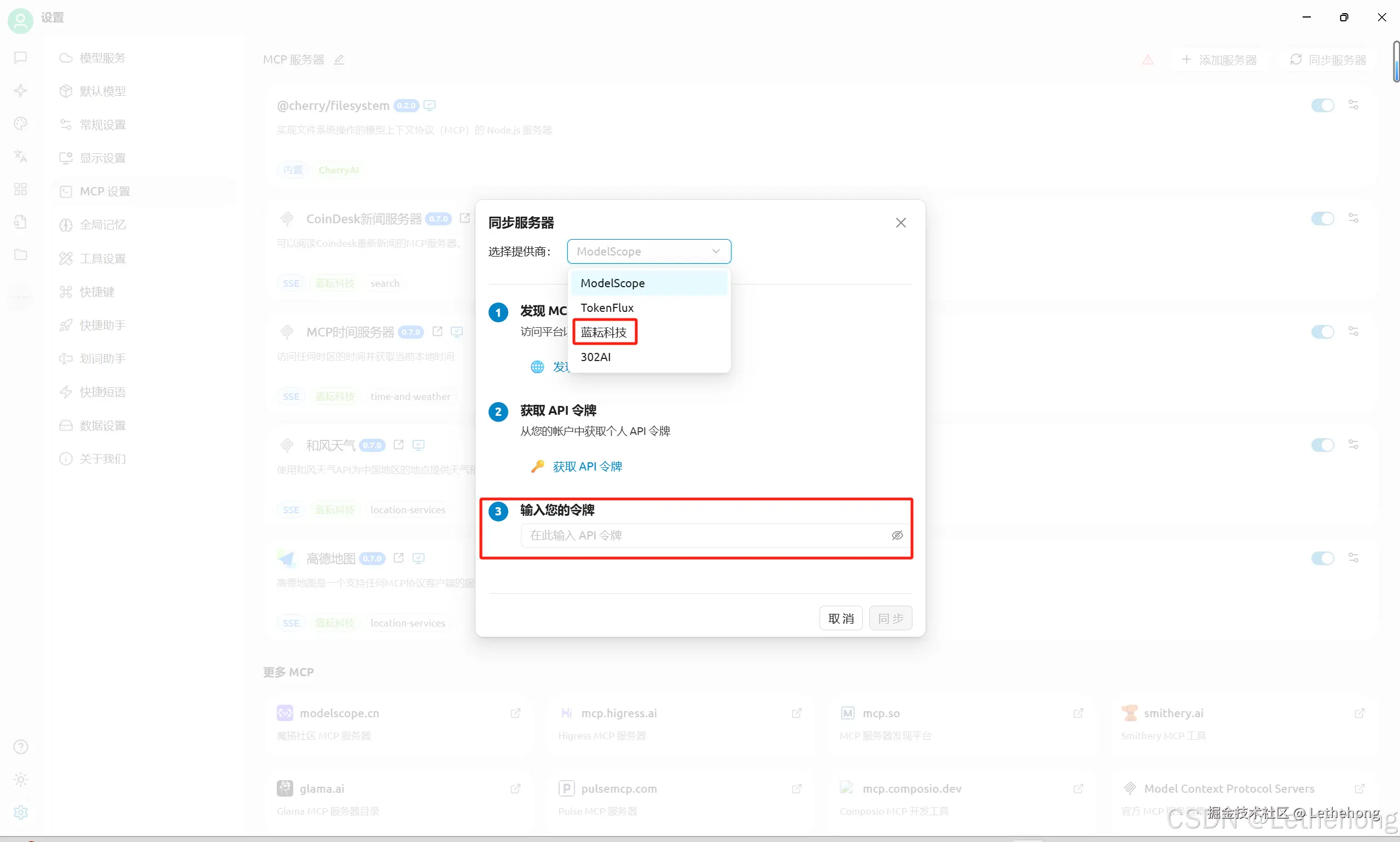
Task: Select 蓝耘科技 from provider list
Action: 603,333
